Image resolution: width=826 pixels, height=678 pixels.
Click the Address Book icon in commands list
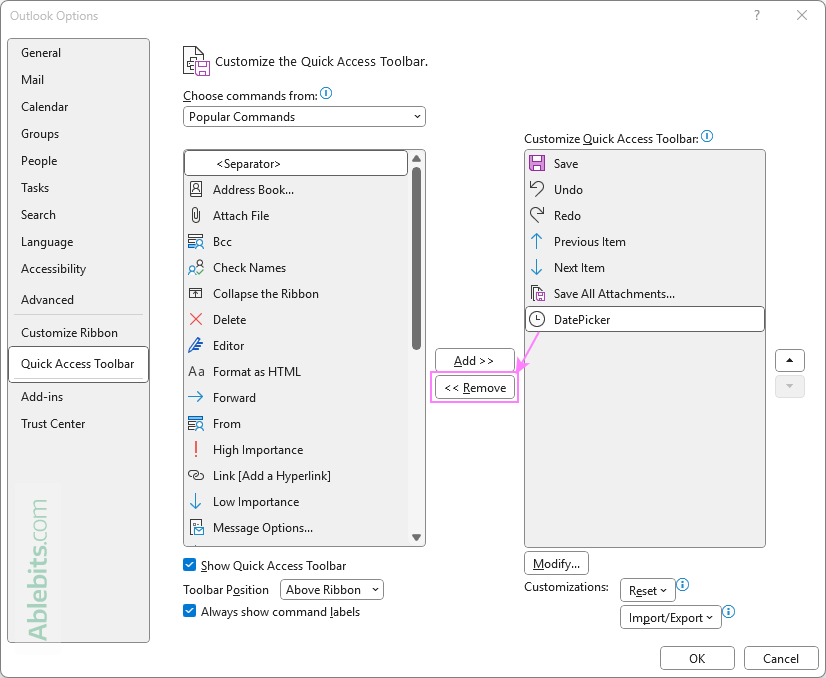pyautogui.click(x=196, y=189)
